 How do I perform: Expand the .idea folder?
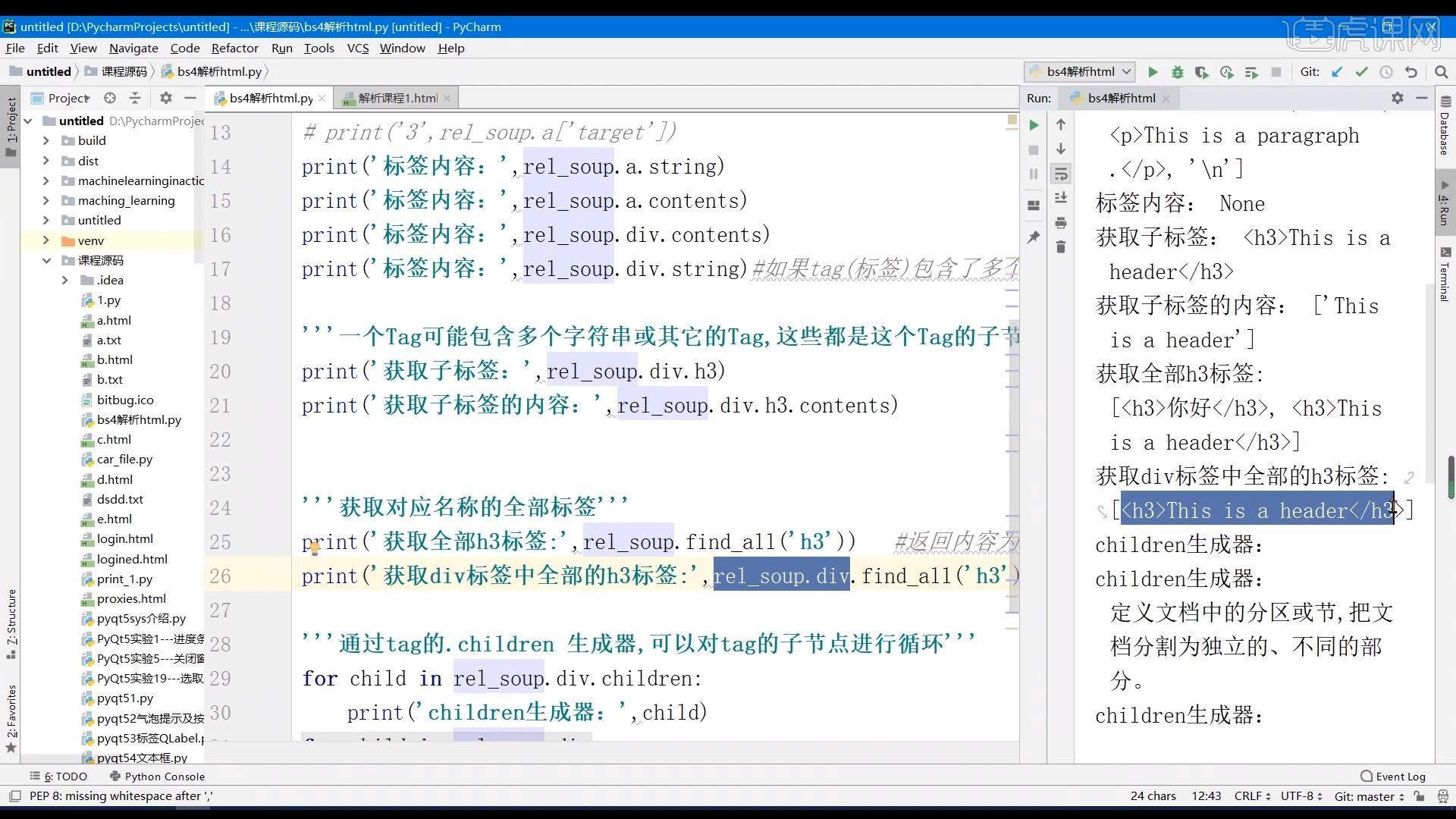pyautogui.click(x=64, y=280)
